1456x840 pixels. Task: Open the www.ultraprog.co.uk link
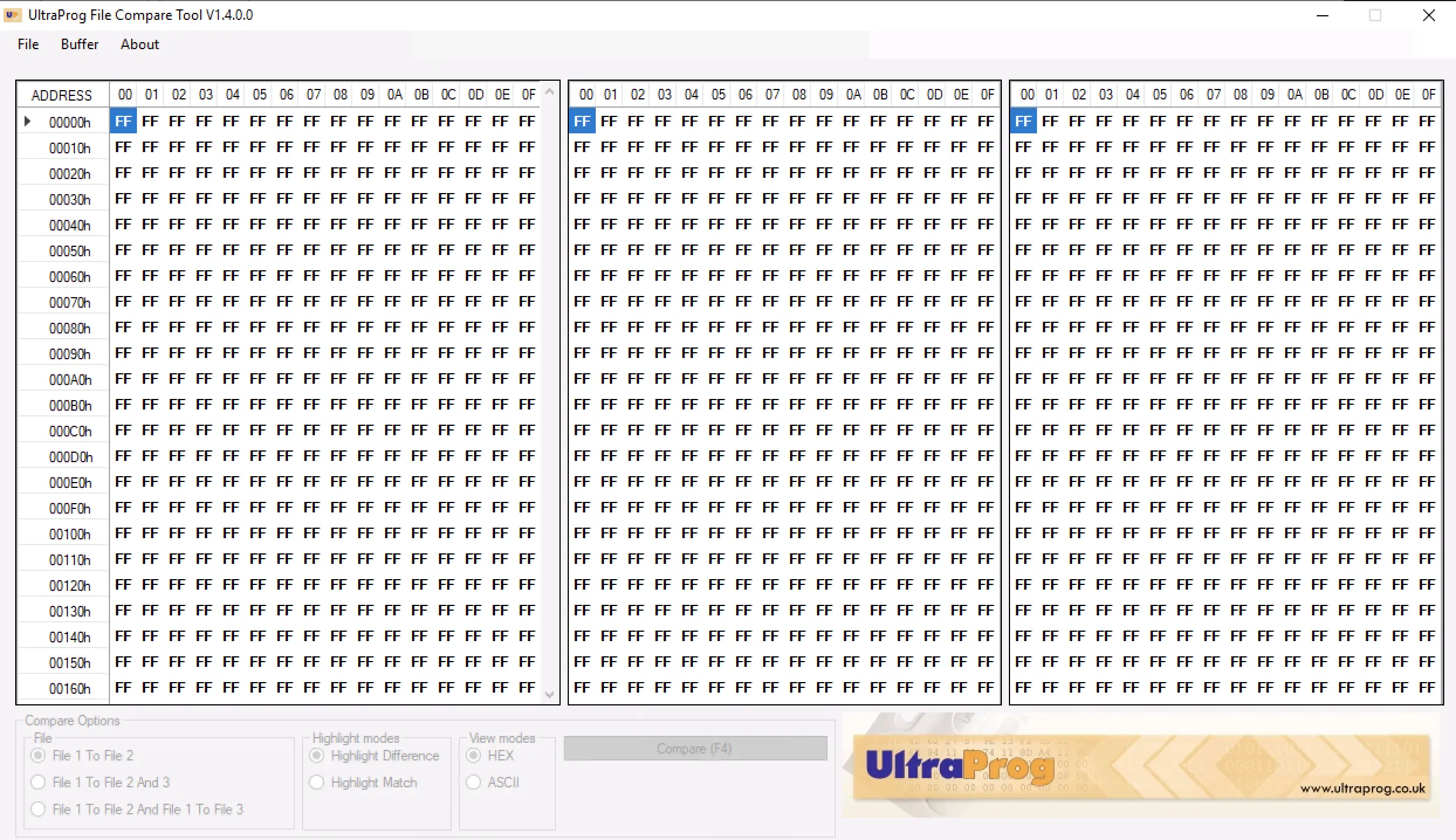tap(1362, 789)
